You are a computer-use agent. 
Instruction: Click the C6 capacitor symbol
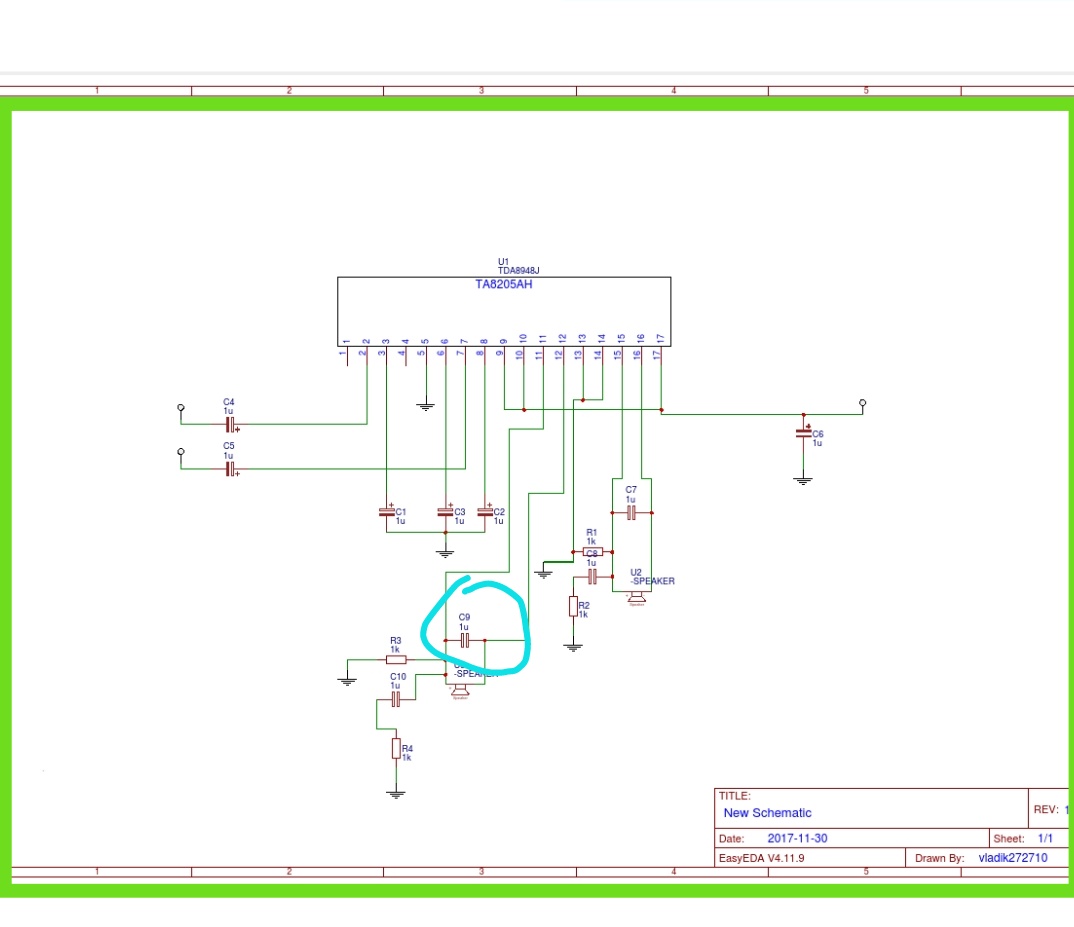[x=803, y=433]
